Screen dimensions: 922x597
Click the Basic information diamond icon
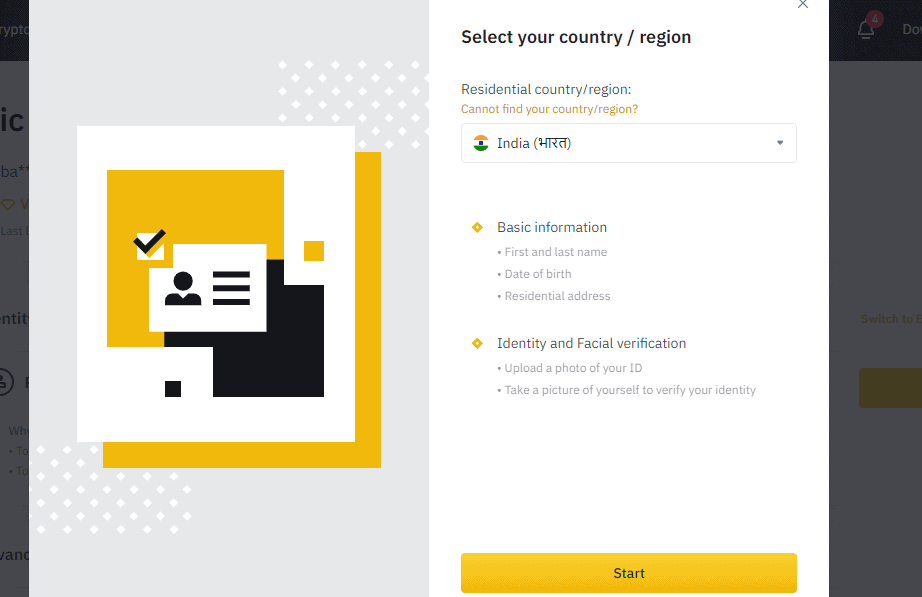[x=477, y=228]
